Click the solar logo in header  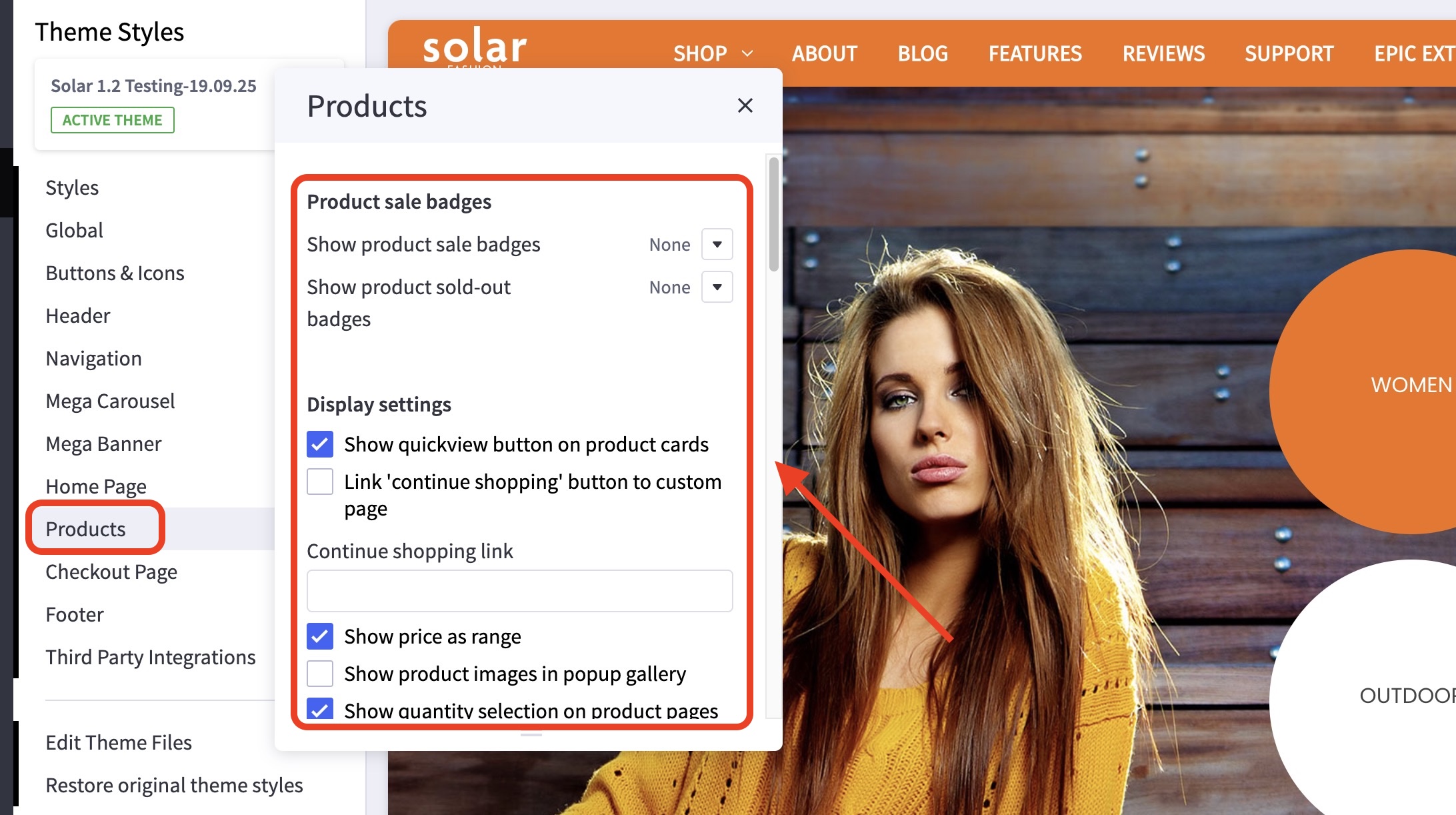[474, 47]
